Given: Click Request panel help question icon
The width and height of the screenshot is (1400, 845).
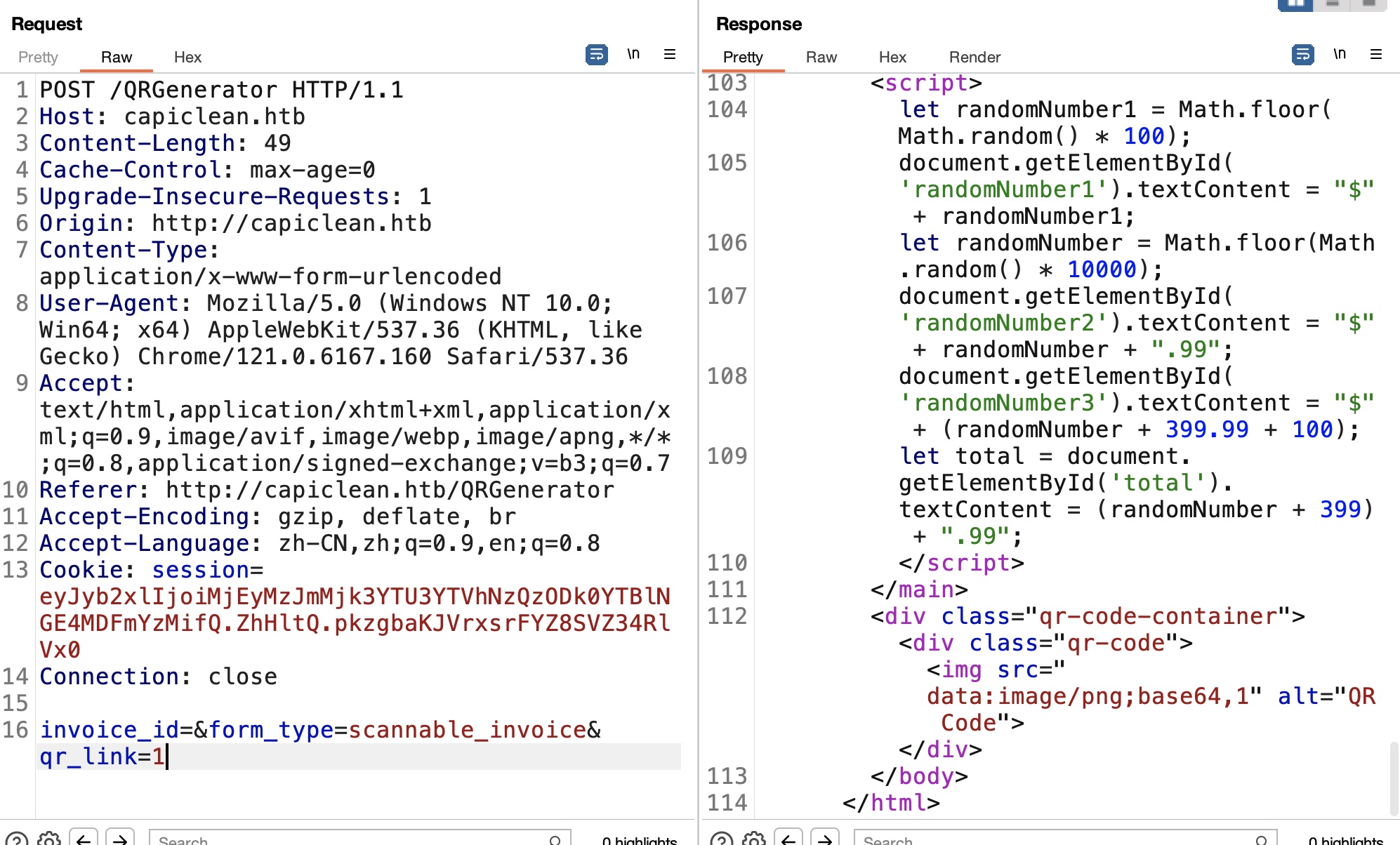Looking at the screenshot, I should (17, 839).
